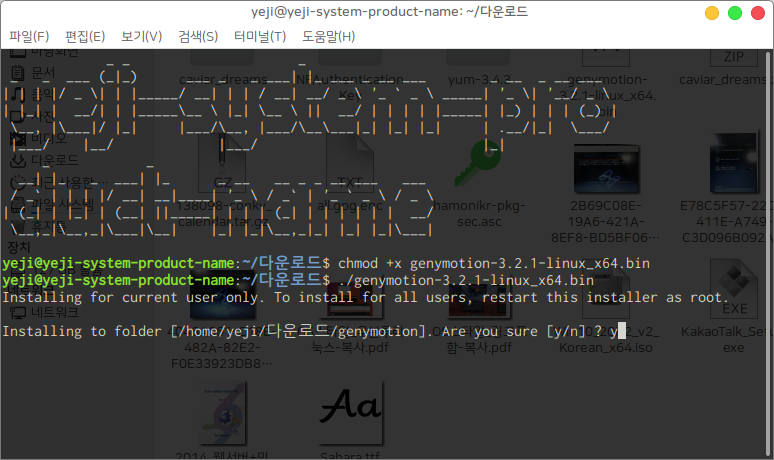Select the EXE icon for KakaoTalk_Setup

tap(733, 290)
